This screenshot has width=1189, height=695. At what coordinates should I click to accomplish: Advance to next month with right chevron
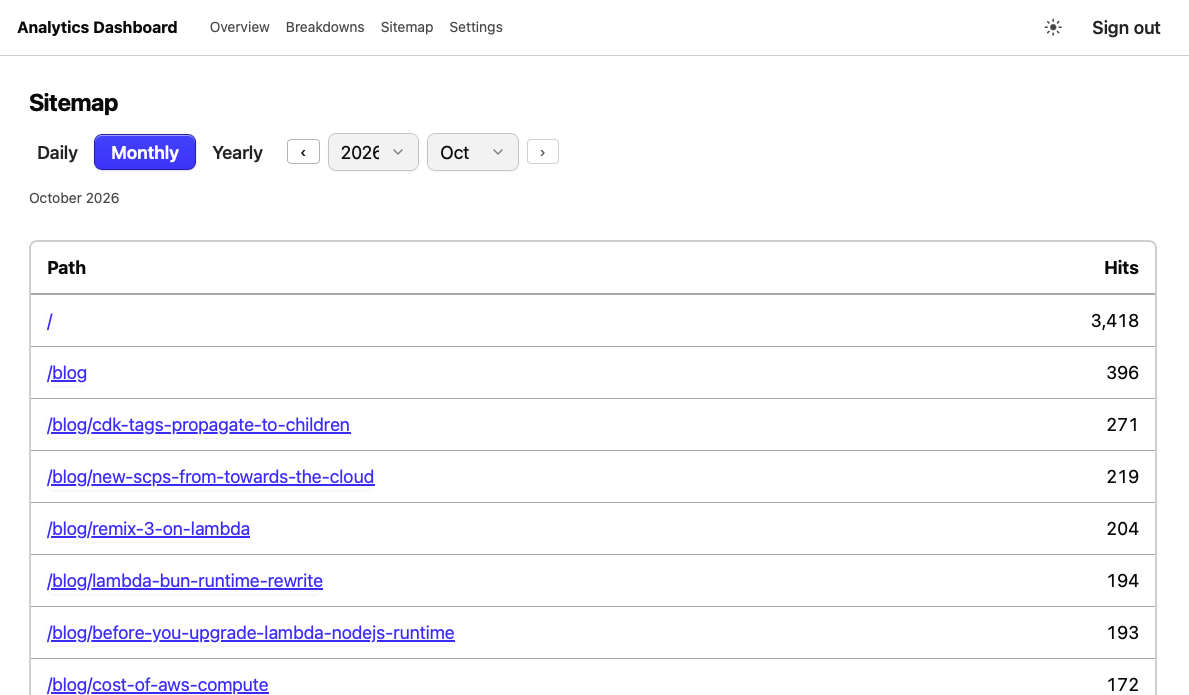(543, 152)
